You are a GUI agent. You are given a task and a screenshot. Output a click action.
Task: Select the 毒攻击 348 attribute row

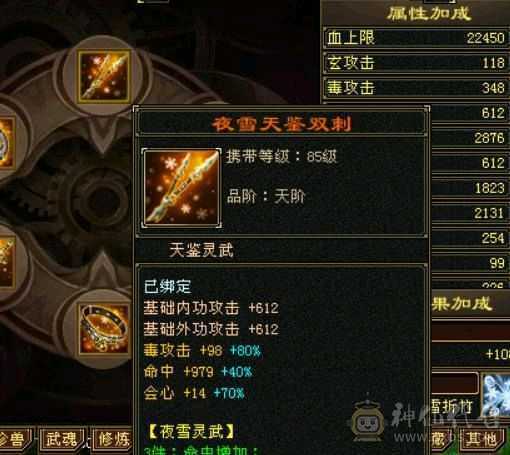click(x=416, y=88)
